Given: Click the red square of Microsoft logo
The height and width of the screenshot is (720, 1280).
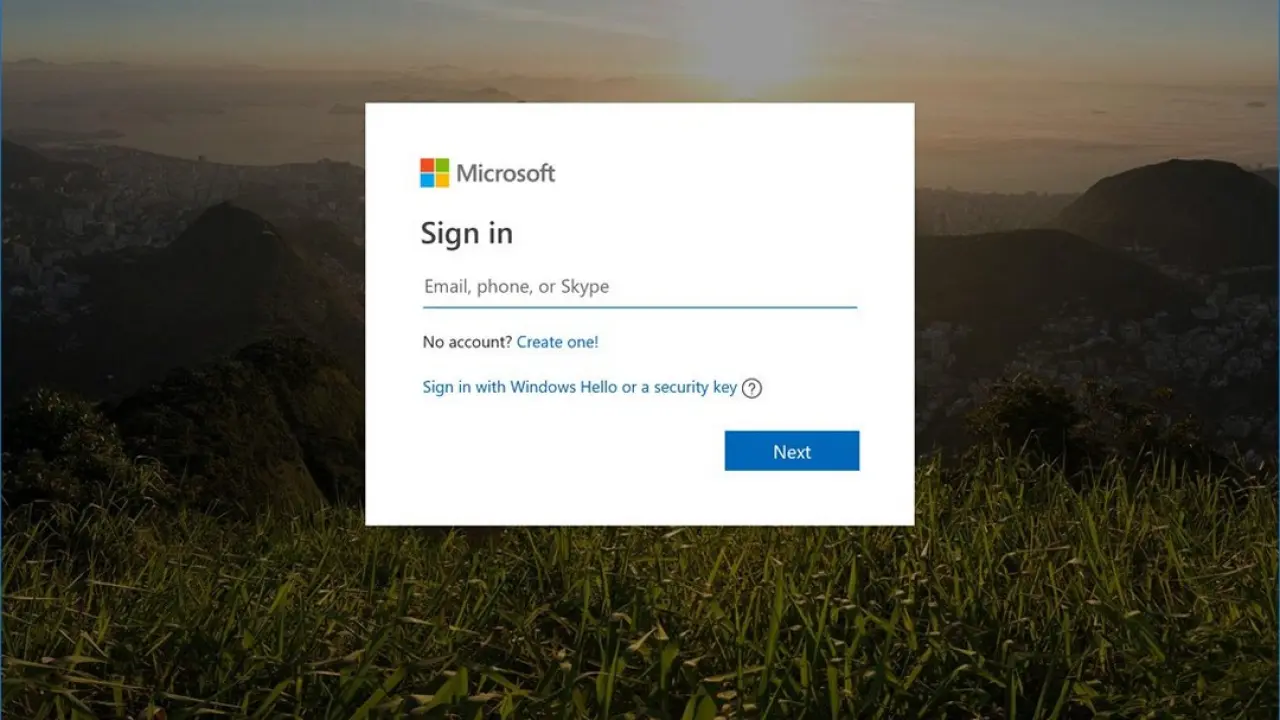Looking at the screenshot, I should (427, 165).
